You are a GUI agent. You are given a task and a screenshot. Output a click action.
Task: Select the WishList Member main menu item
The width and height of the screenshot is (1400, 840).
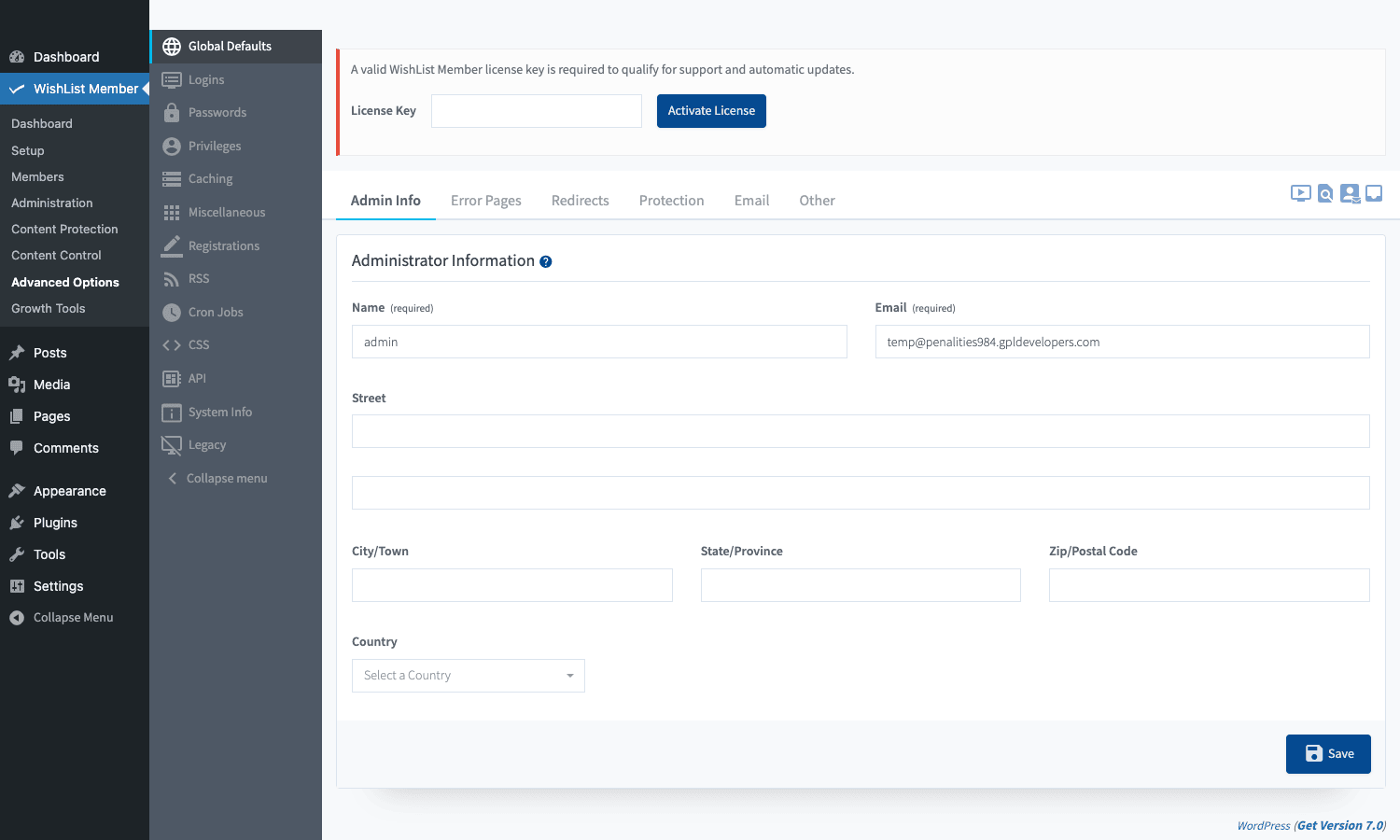[x=75, y=89]
